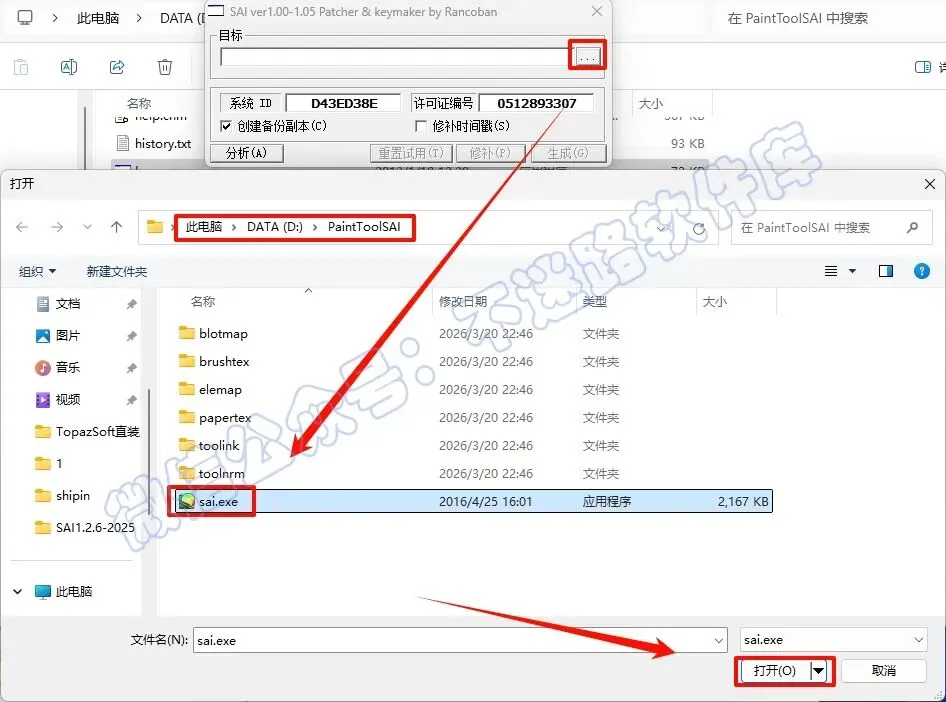This screenshot has height=702, width=946.
Task: Toggle the preview pane icon in dialog
Action: tap(886, 271)
